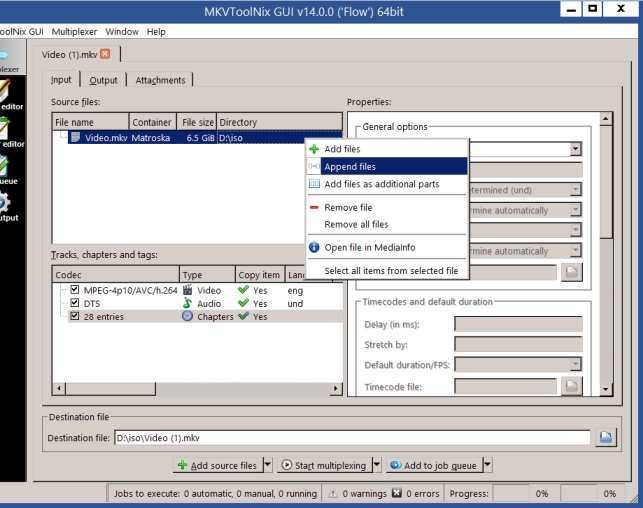Click the green check in the Chapters row
The height and width of the screenshot is (508, 643).
click(243, 316)
